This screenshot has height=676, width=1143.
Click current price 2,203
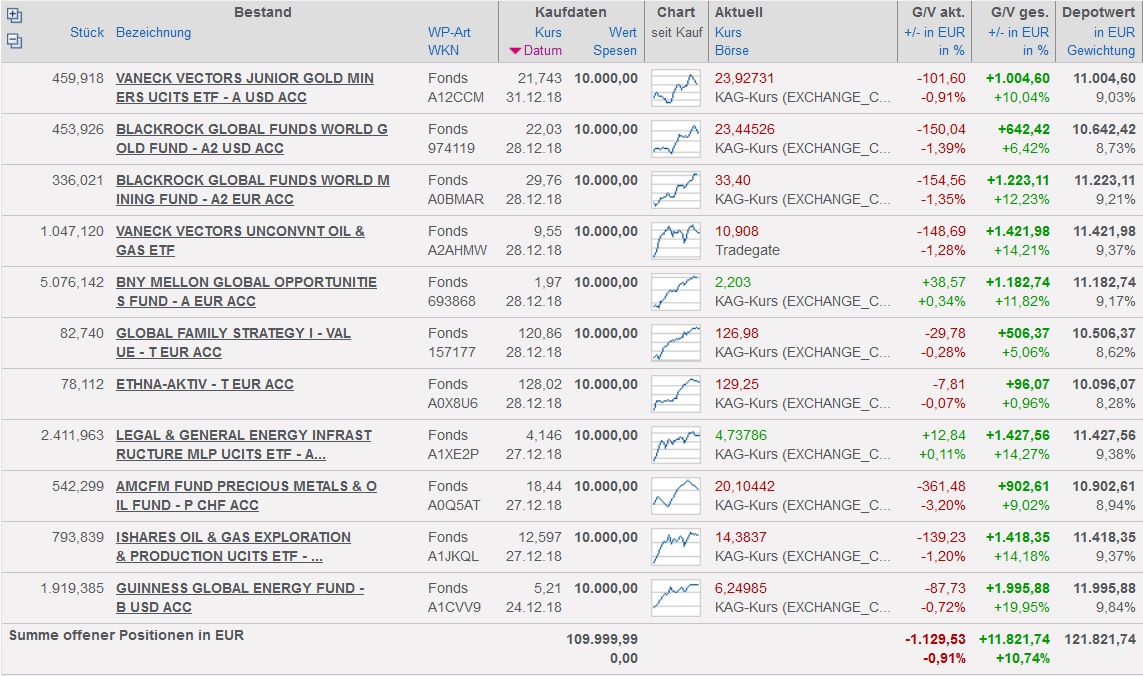click(733, 282)
